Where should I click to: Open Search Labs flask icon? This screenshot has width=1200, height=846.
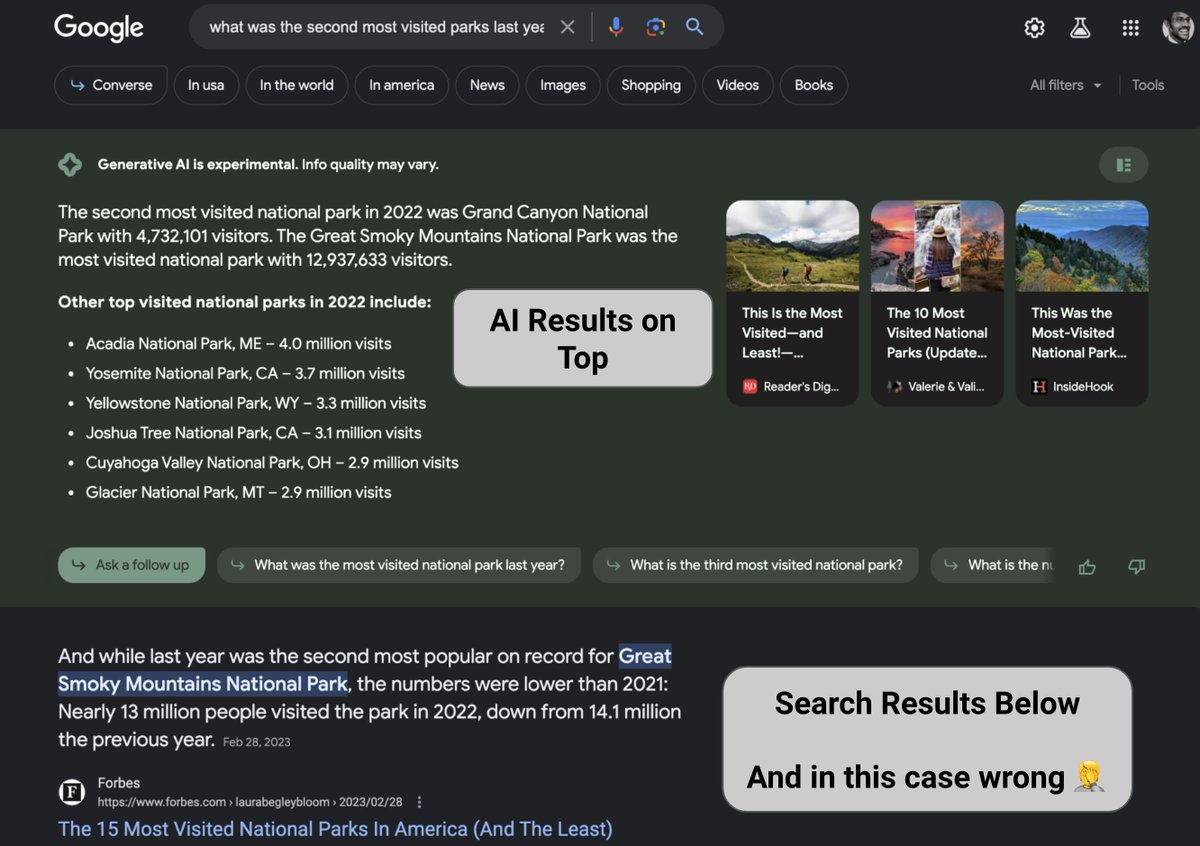click(1080, 28)
